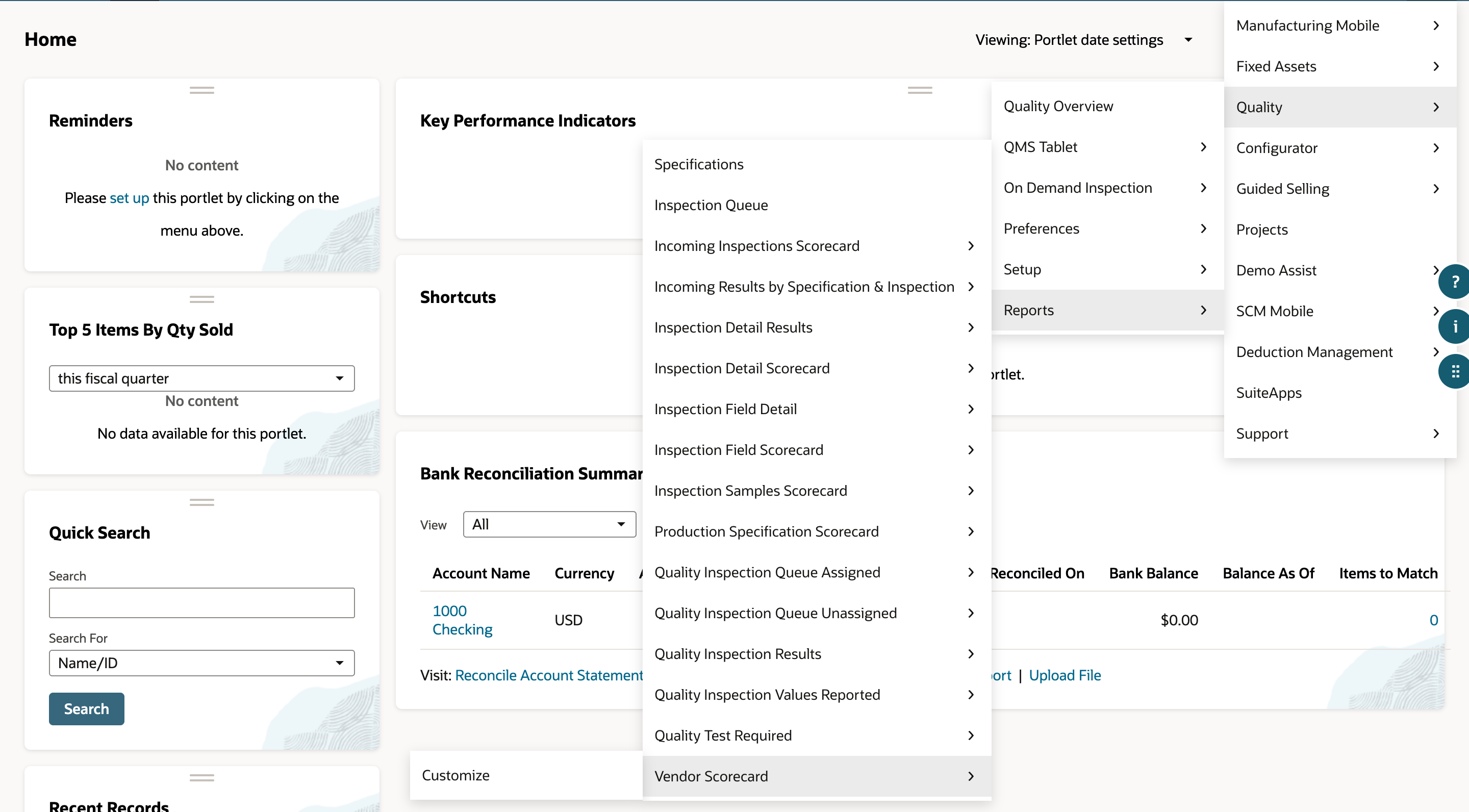Click the Account Name column header
Screen dimensions: 1469x812
tap(482, 574)
